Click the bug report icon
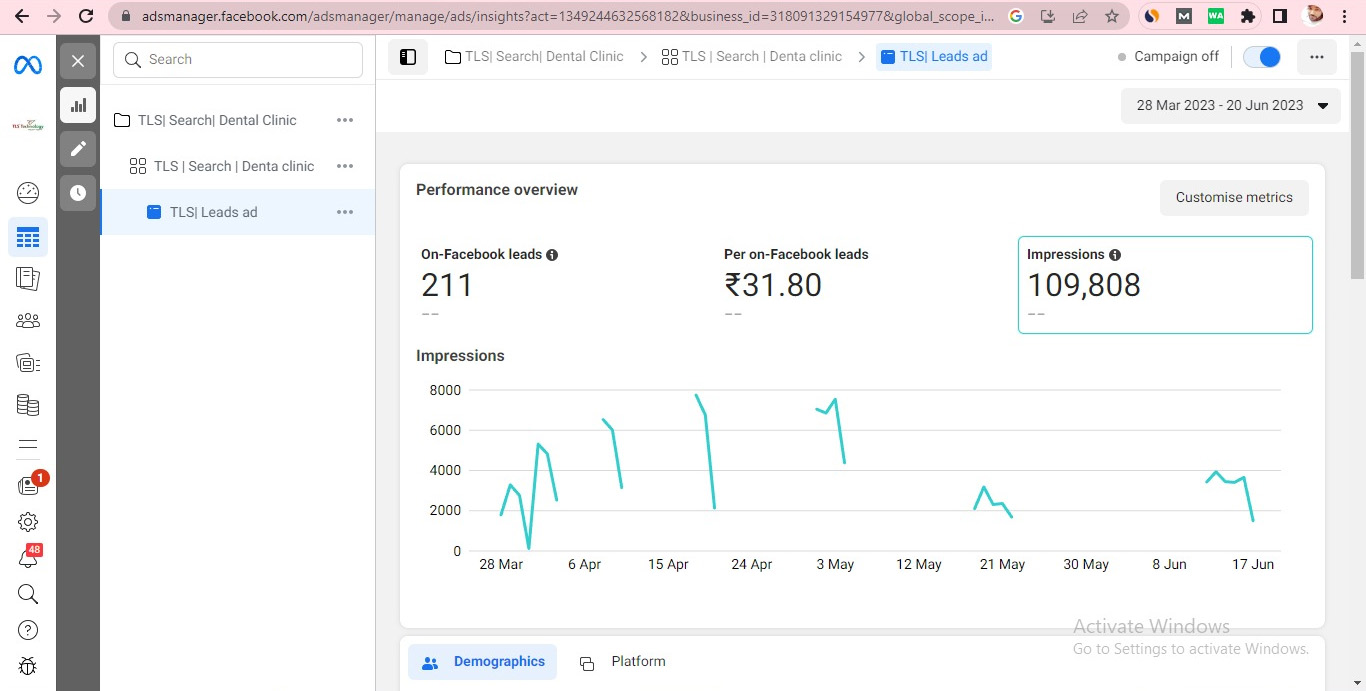This screenshot has width=1366, height=691. click(x=28, y=666)
